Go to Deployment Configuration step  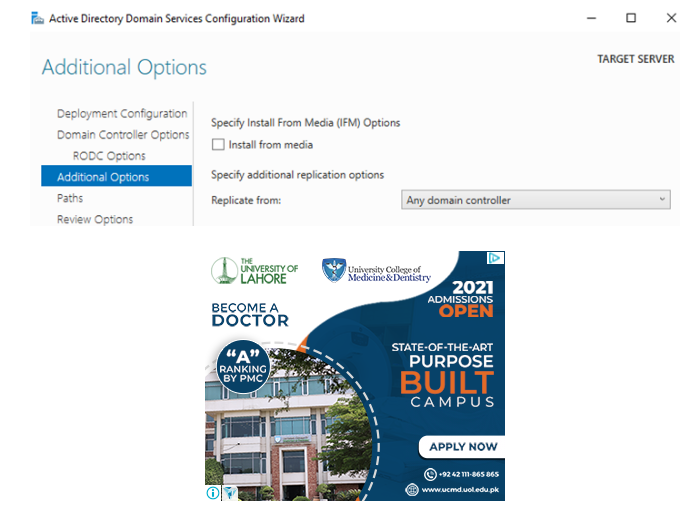[122, 113]
